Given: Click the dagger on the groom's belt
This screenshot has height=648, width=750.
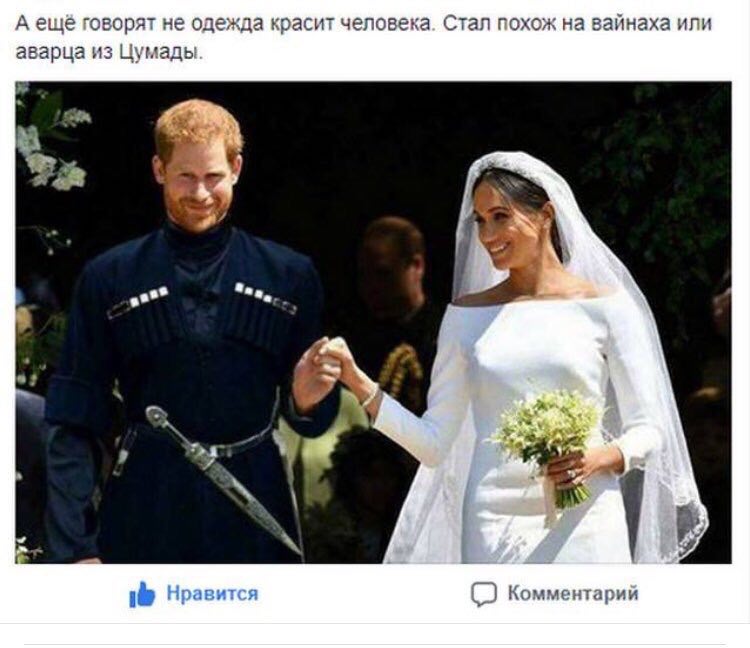Looking at the screenshot, I should [222, 480].
